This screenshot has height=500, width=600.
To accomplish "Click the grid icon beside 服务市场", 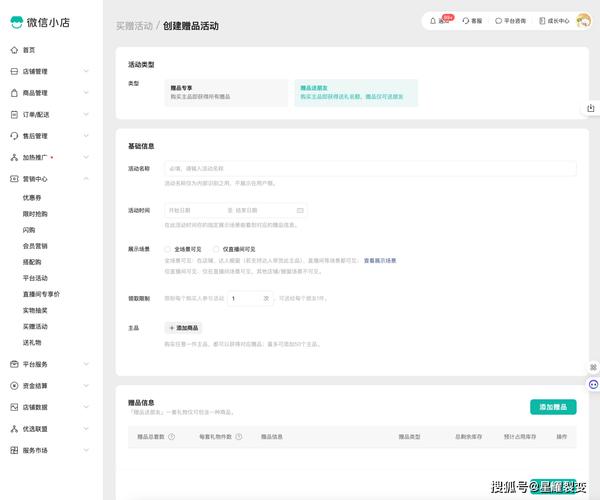I will pos(14,450).
